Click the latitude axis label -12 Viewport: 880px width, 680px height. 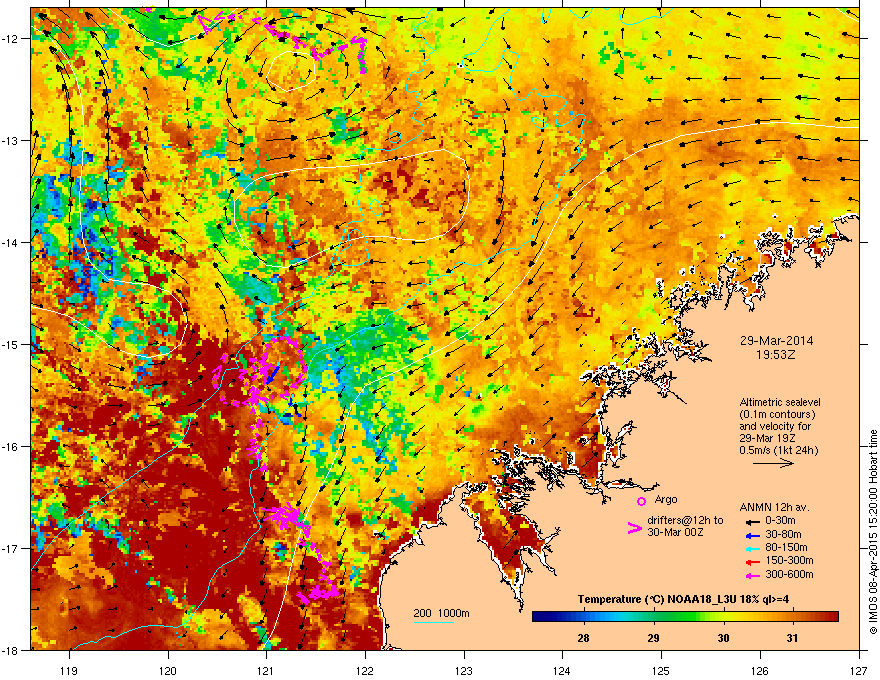(11, 38)
